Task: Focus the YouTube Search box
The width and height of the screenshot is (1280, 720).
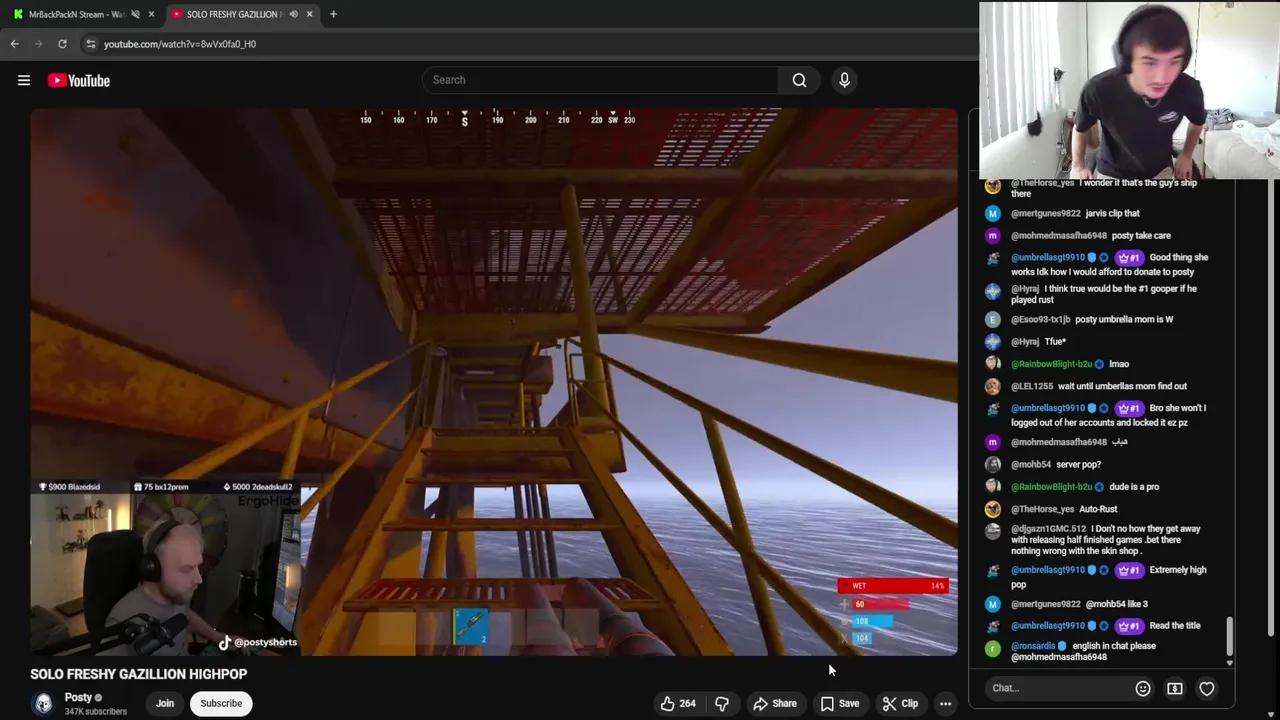Action: coord(600,80)
